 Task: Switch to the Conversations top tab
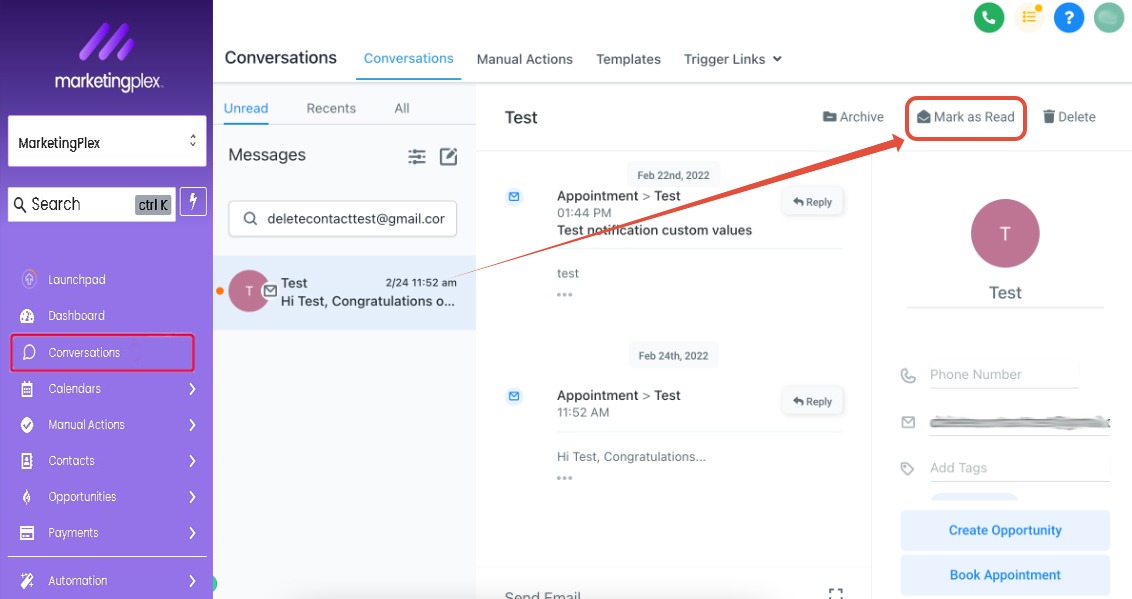[x=409, y=58]
